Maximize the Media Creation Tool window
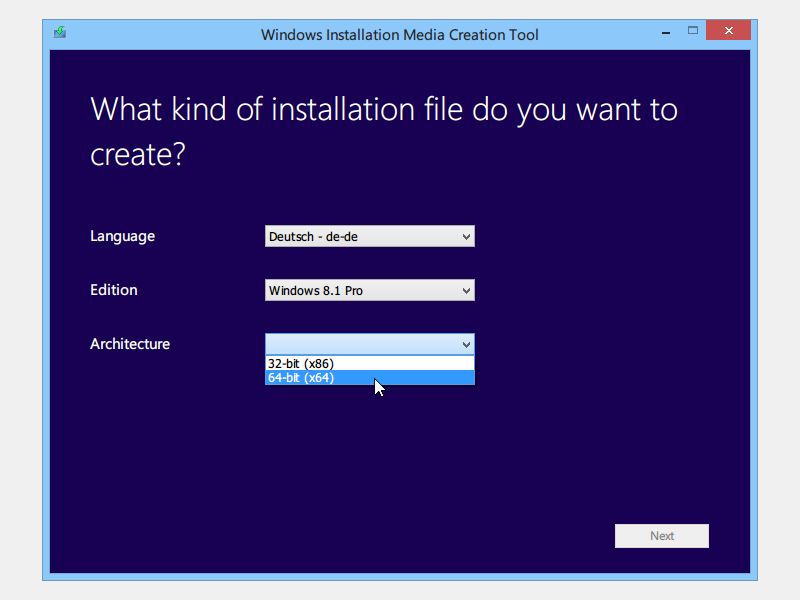 click(692, 31)
